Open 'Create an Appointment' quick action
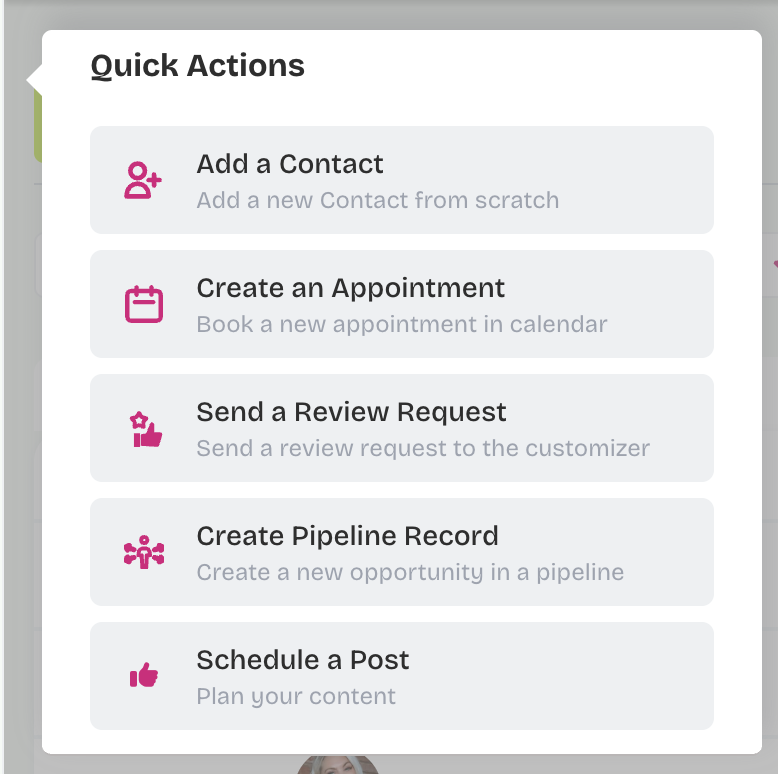 point(350,288)
